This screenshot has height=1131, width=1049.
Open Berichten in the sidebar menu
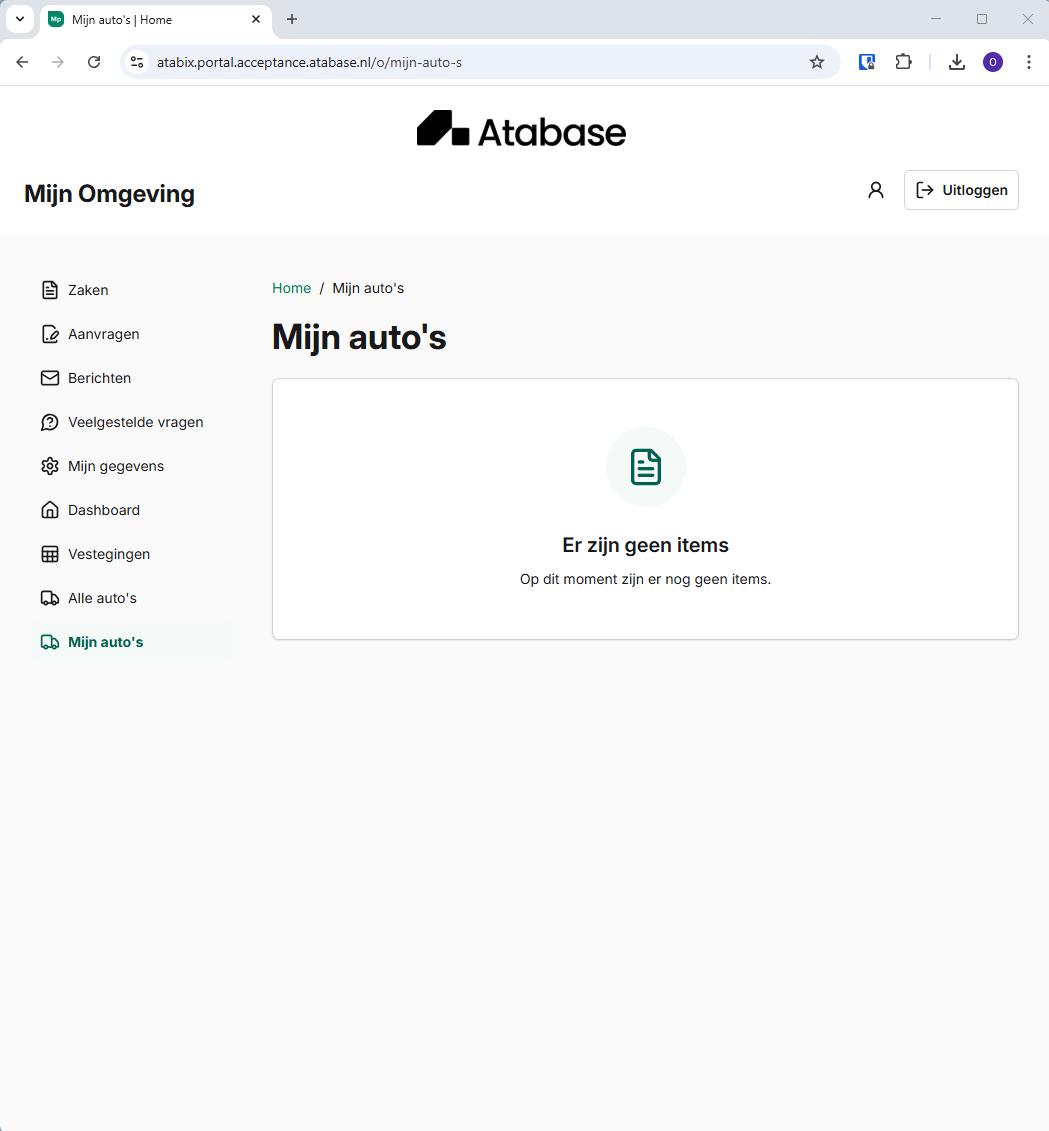132,378
